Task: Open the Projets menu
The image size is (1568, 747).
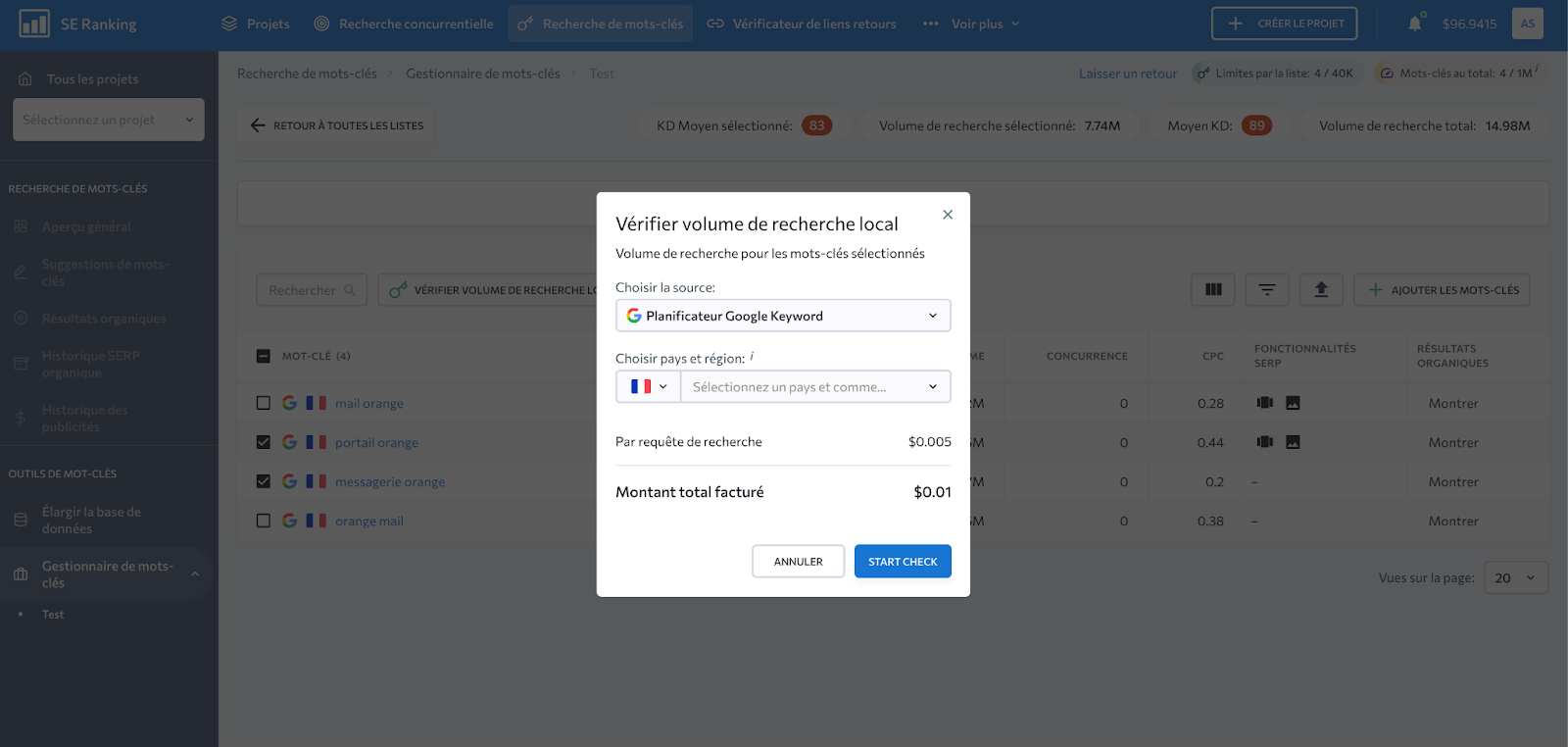Action: point(256,24)
